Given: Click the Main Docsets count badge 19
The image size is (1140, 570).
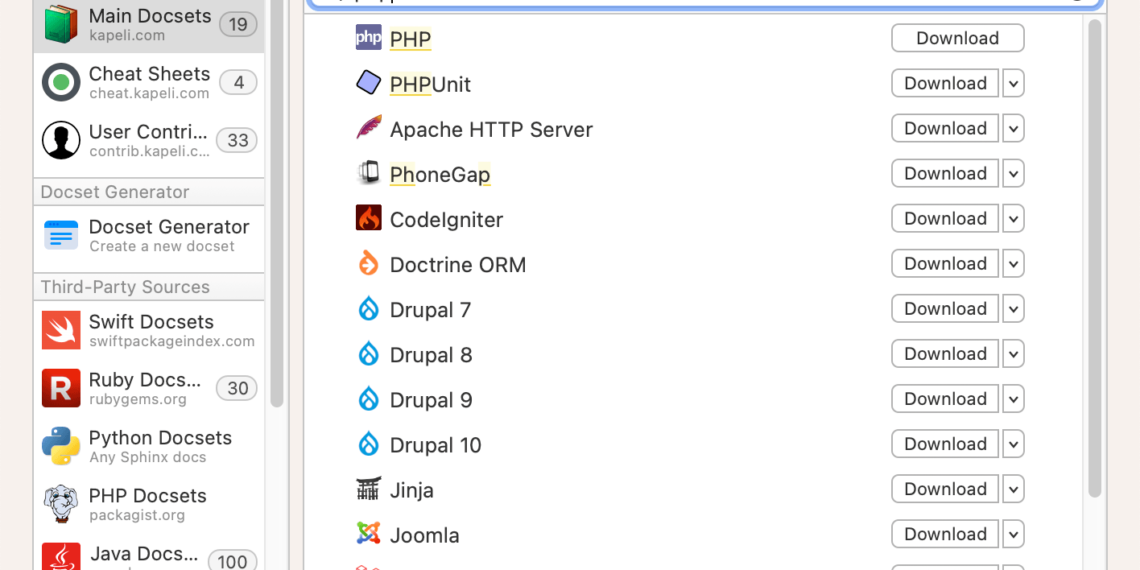Looking at the screenshot, I should pyautogui.click(x=238, y=25).
